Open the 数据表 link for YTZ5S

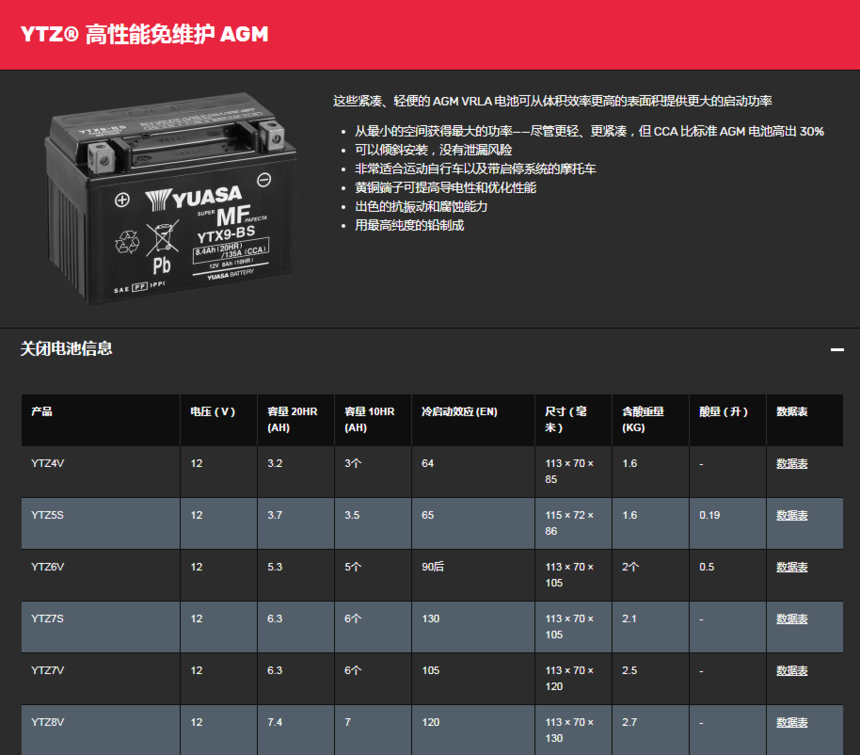click(x=792, y=515)
